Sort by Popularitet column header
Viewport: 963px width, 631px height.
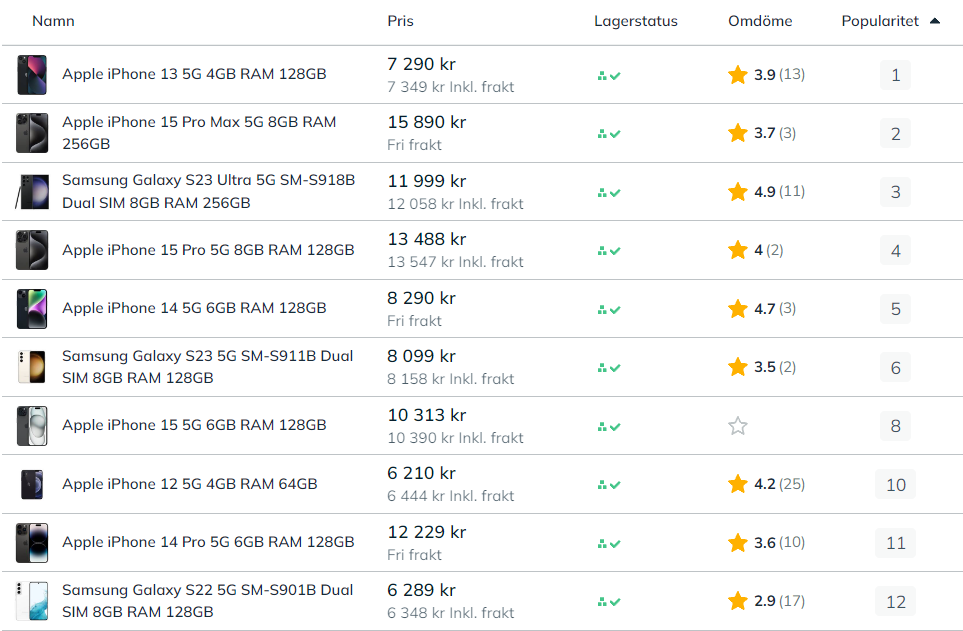(879, 21)
